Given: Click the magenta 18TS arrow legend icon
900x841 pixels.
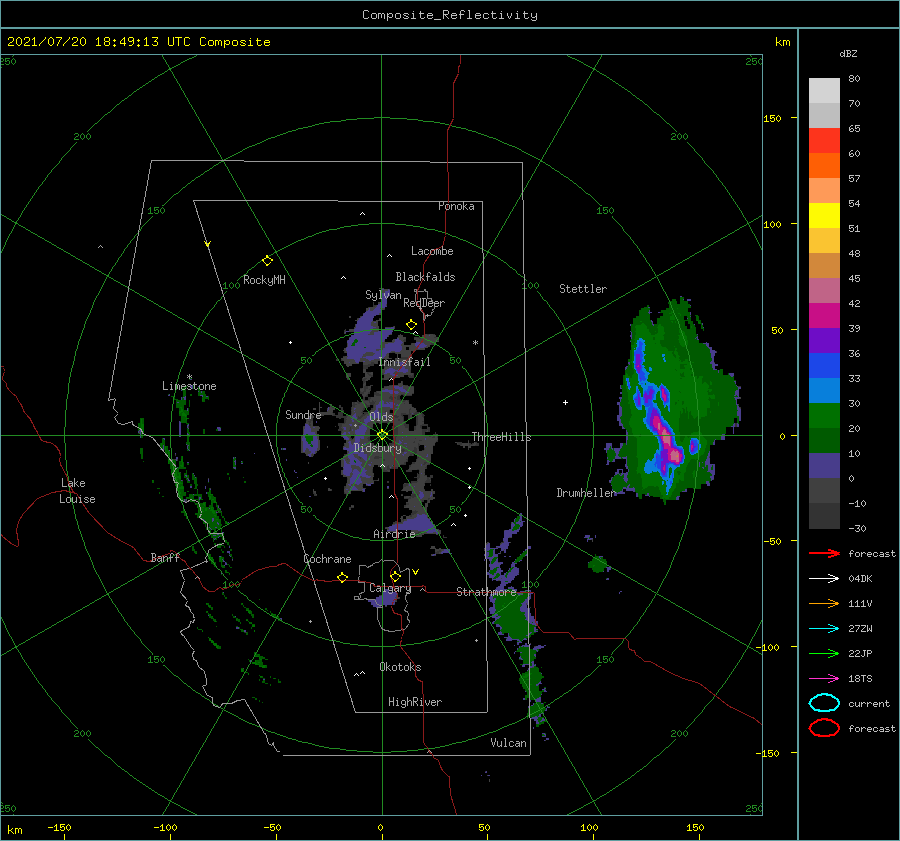Looking at the screenshot, I should (x=824, y=679).
